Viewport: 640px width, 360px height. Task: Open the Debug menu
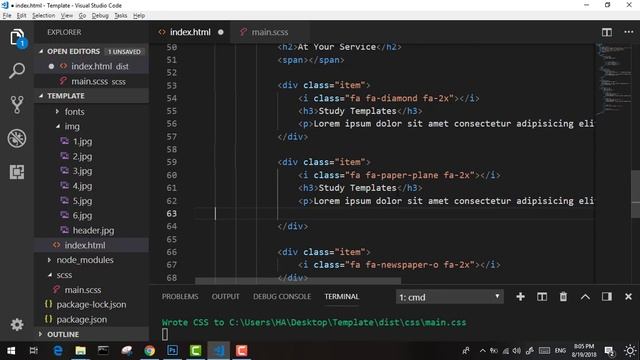pos(100,16)
